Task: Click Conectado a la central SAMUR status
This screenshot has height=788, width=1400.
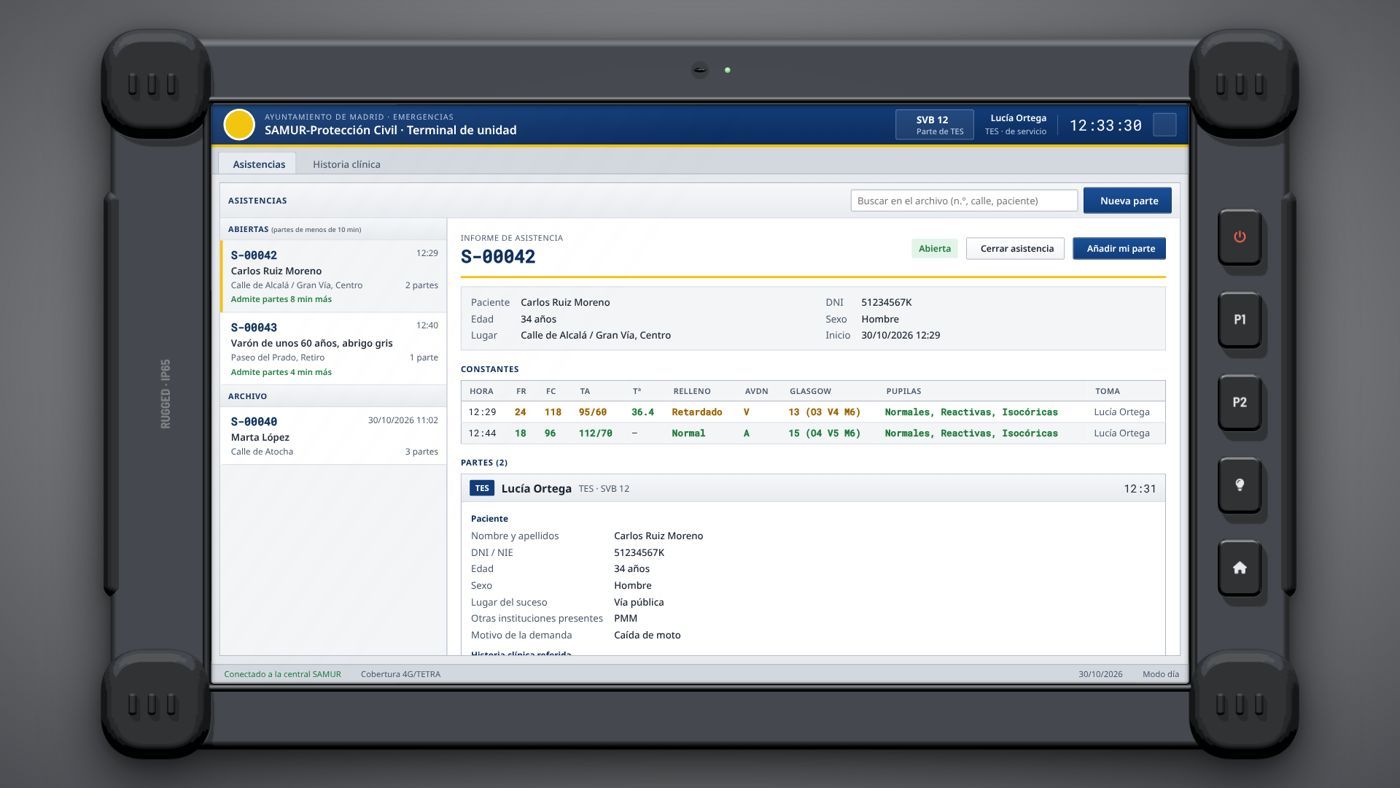Action: coord(282,674)
